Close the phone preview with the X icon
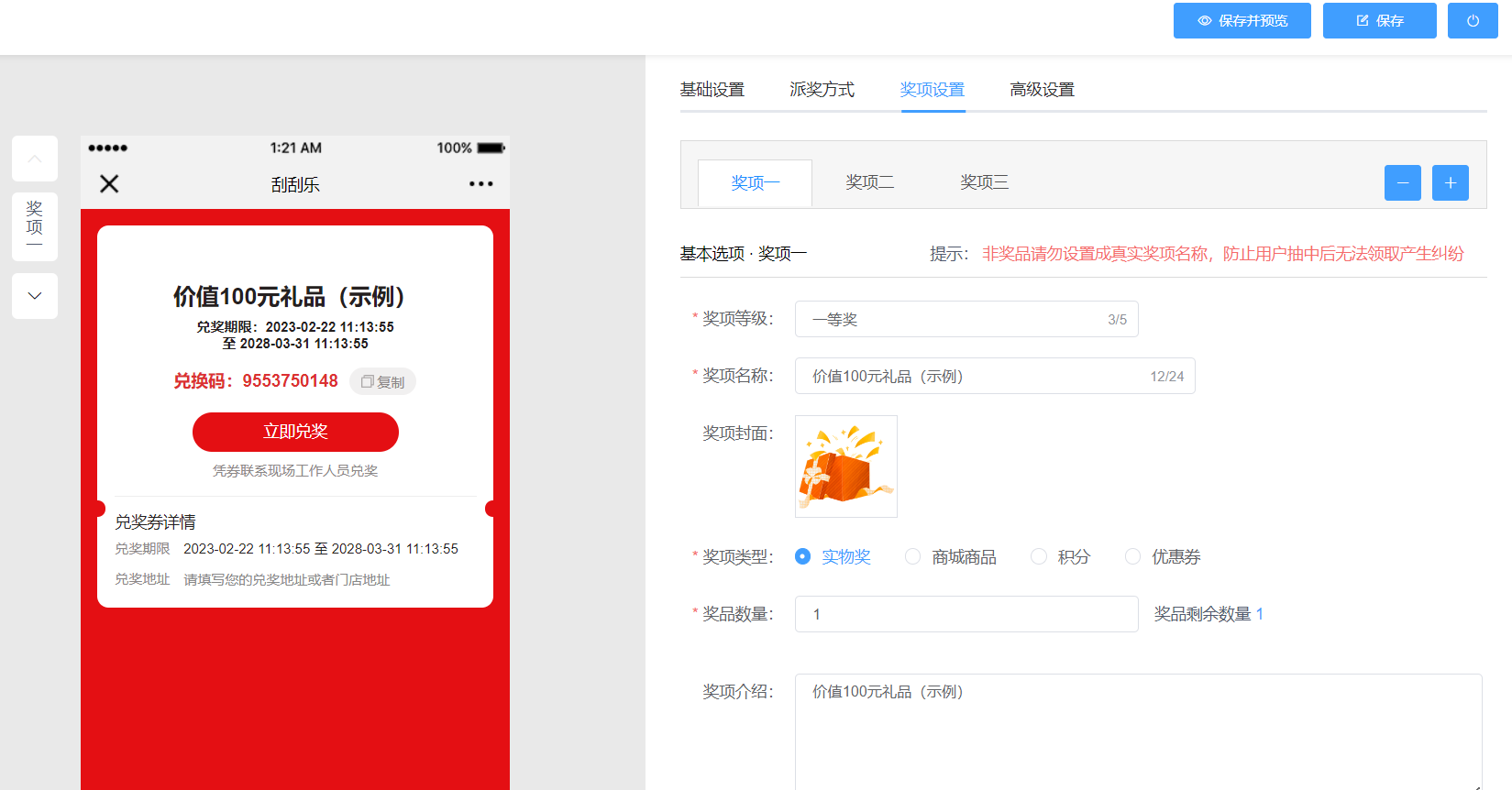This screenshot has width=1512, height=790. tap(109, 184)
